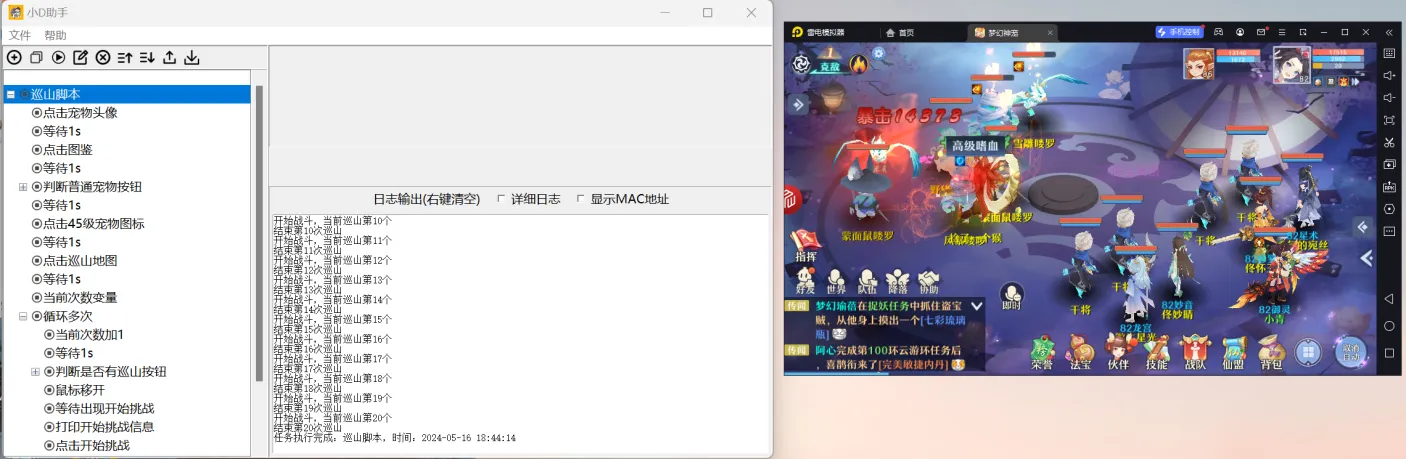Click the add new step plus icon
Viewport: 1406px width, 459px height.
coord(14,58)
